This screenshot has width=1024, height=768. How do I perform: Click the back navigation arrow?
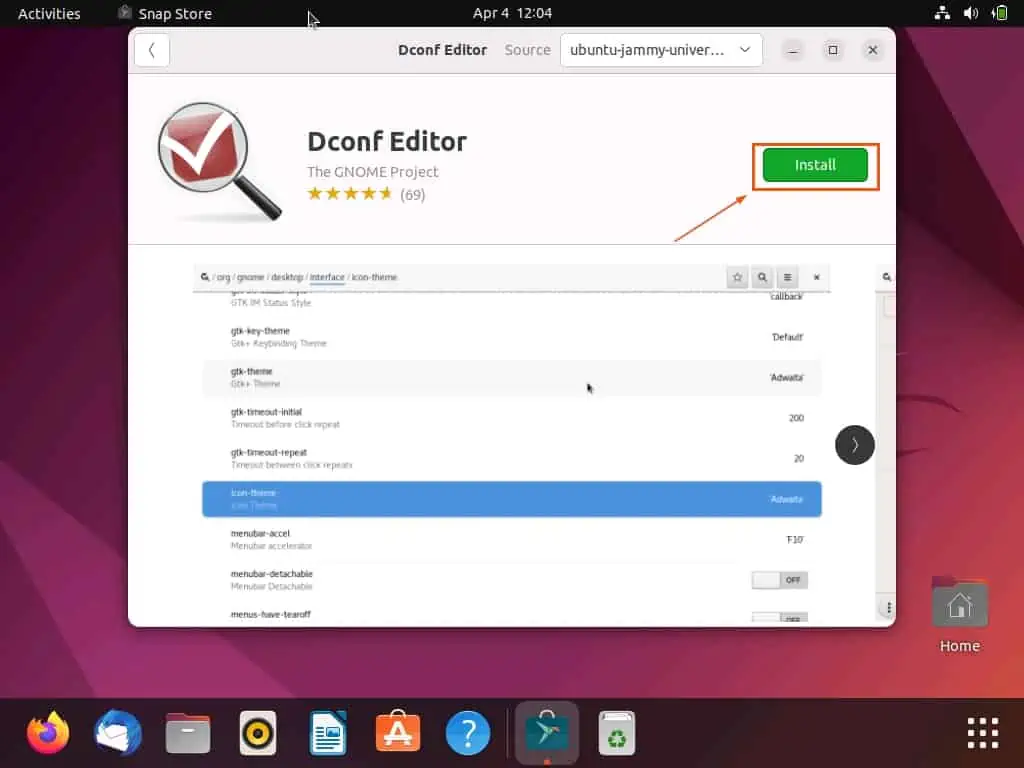(x=151, y=49)
